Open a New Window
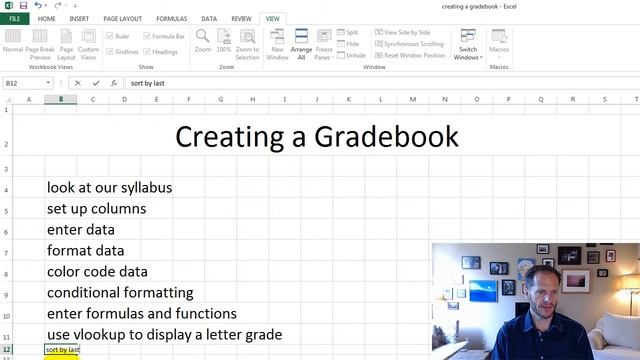Screen dimensions: 640x360 pyautogui.click(x=277, y=45)
